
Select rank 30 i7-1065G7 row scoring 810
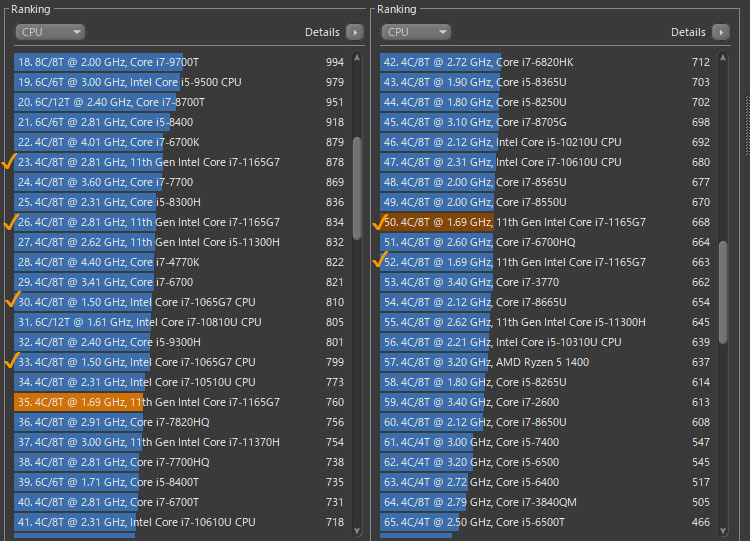pos(179,302)
